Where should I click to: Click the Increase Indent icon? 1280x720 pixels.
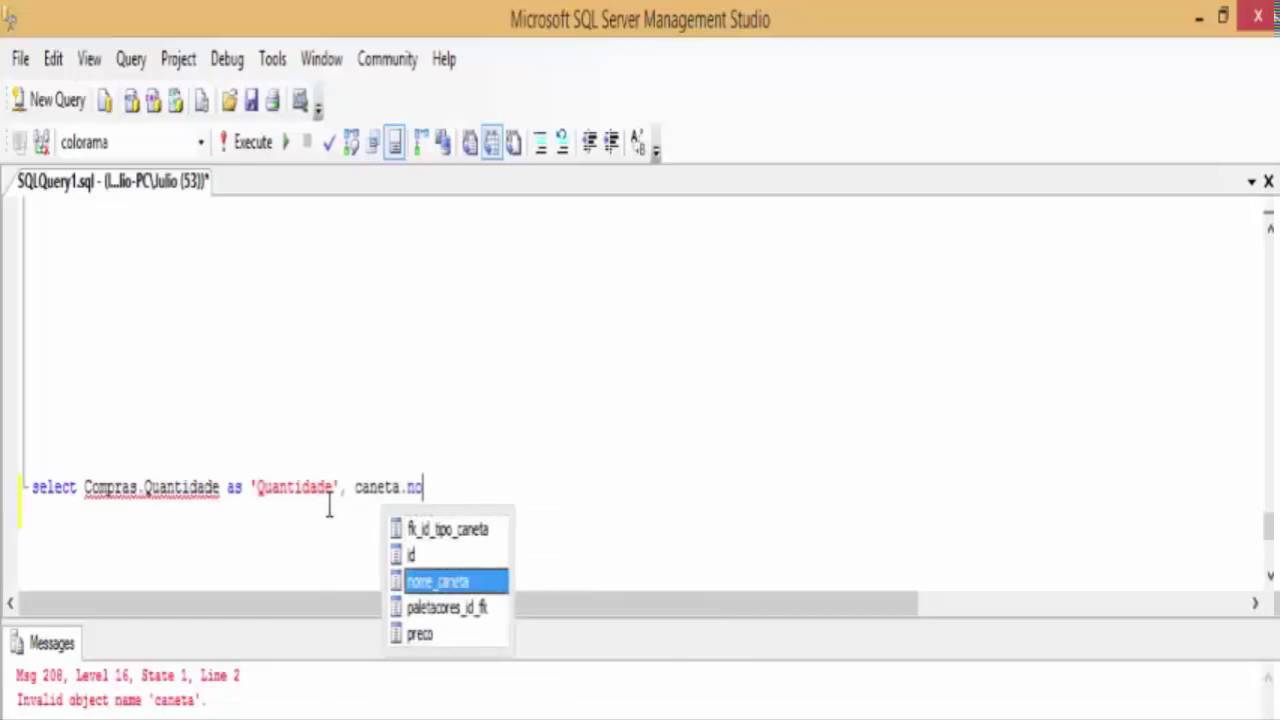tap(611, 142)
